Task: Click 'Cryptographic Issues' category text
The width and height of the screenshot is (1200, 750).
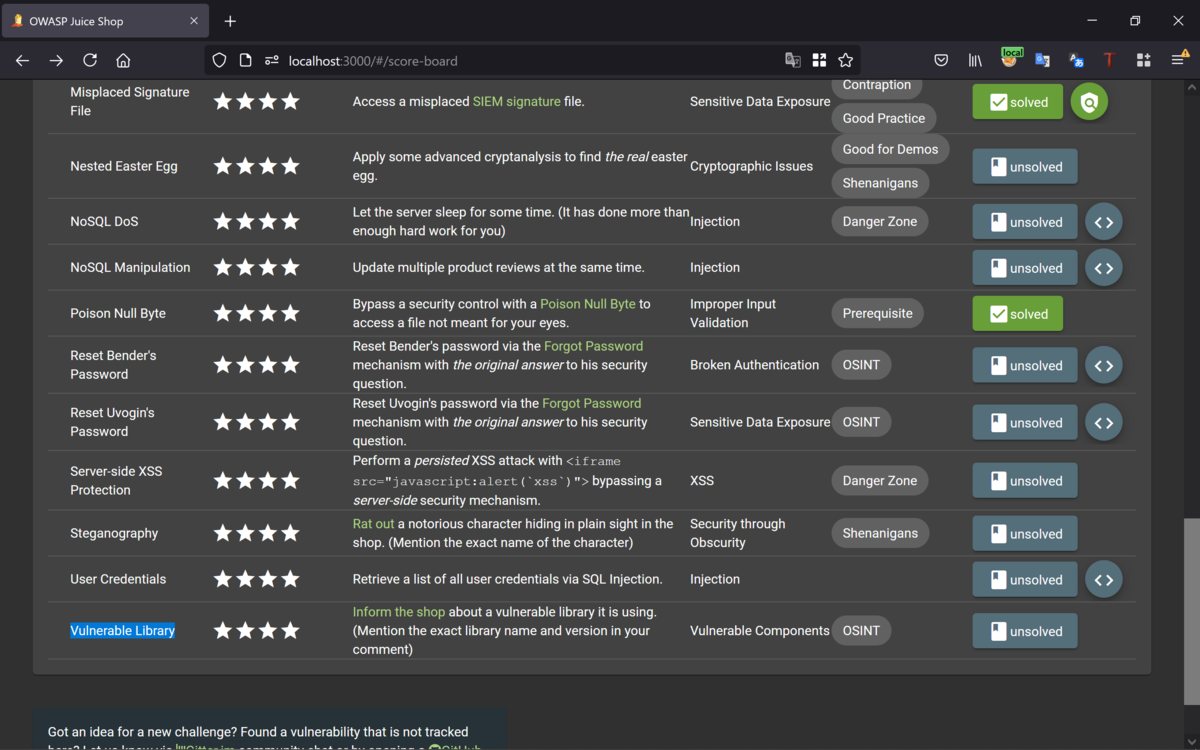Action: (x=751, y=166)
